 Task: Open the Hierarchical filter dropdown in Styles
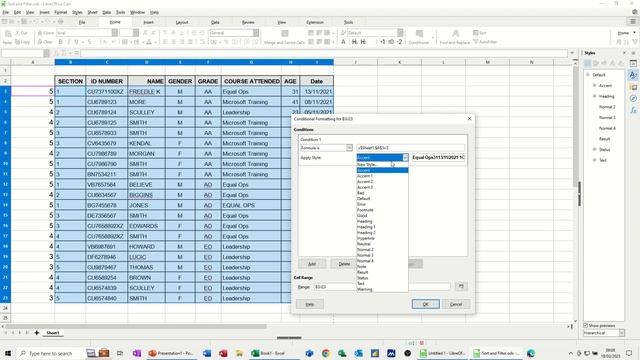pos(622,333)
